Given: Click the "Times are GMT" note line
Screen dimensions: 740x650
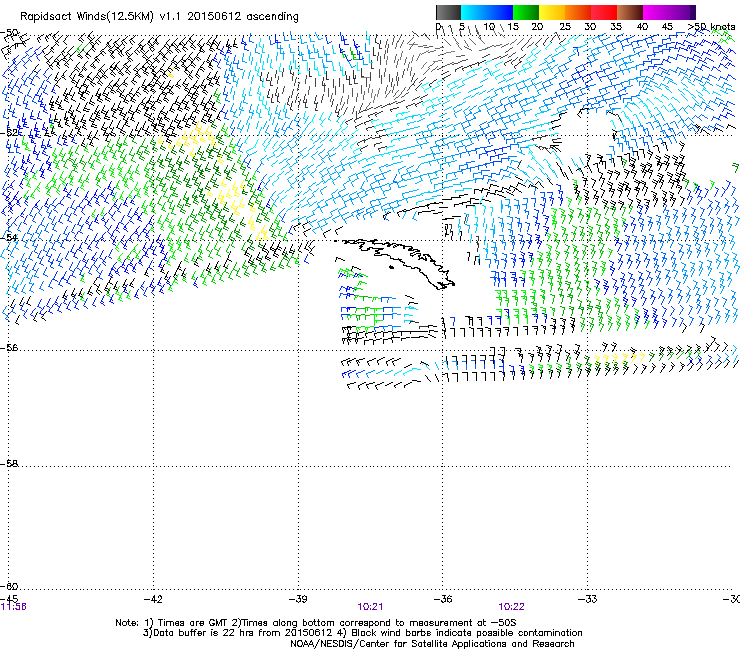Looking at the screenshot, I should (316, 623).
